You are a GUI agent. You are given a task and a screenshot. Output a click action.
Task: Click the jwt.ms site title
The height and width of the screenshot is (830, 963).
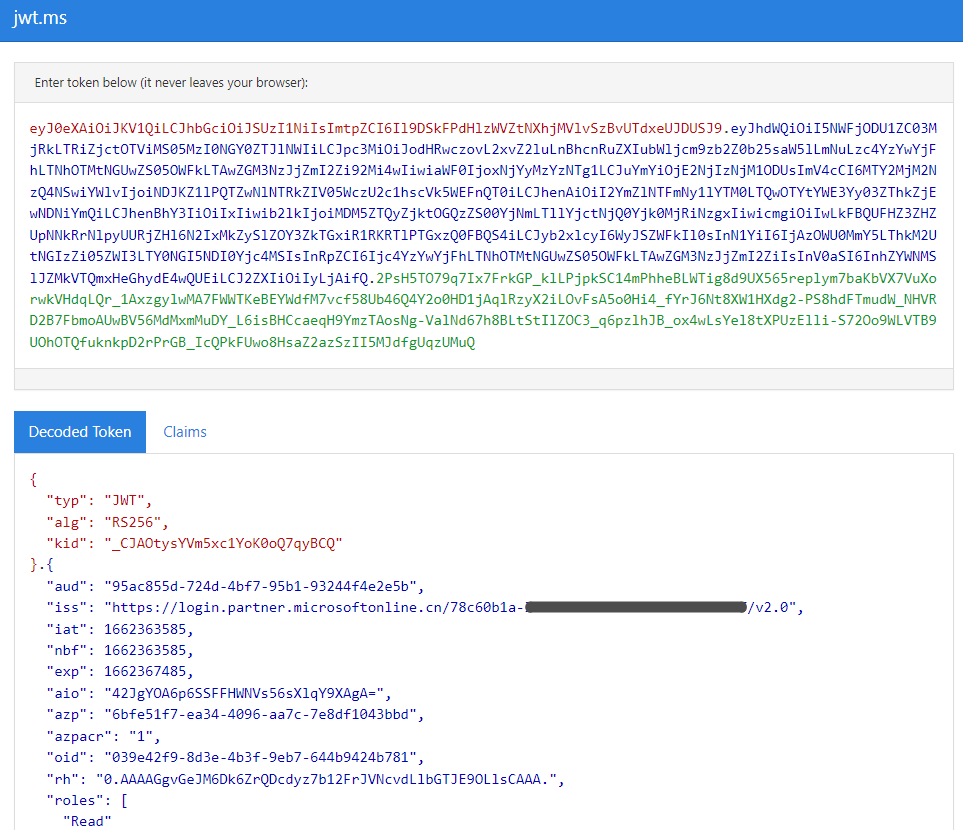[x=40, y=18]
